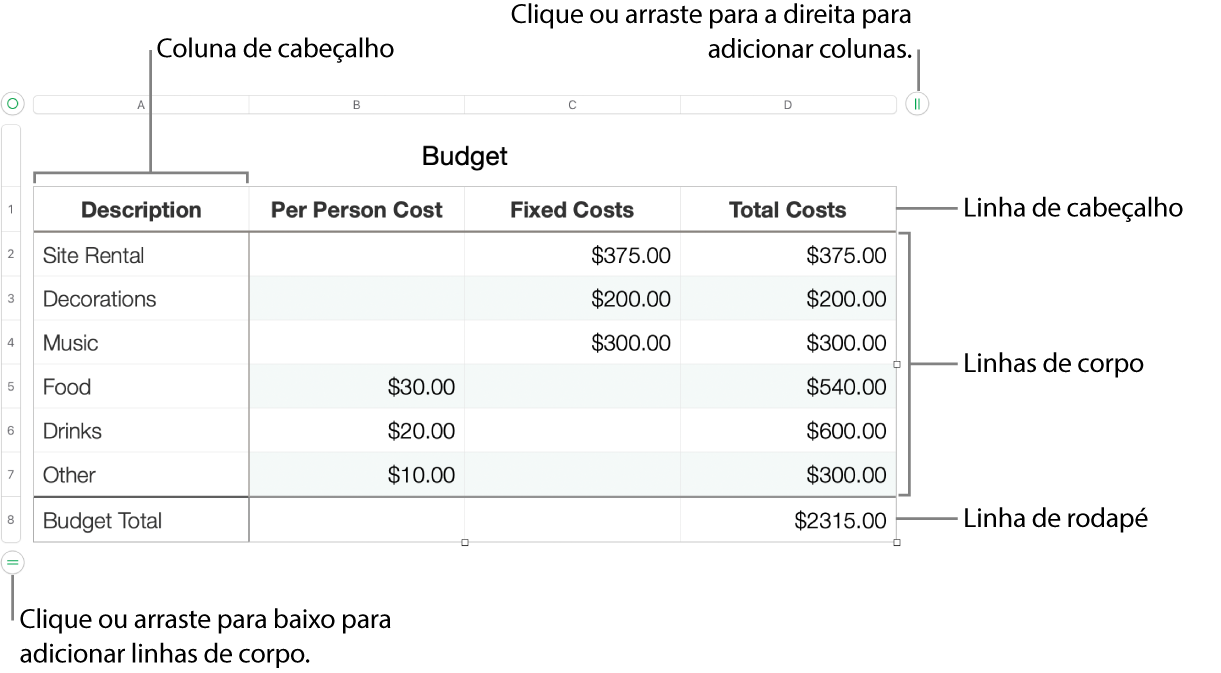The image size is (1221, 673).
Task: Click the add columns handle
Action: tap(917, 104)
